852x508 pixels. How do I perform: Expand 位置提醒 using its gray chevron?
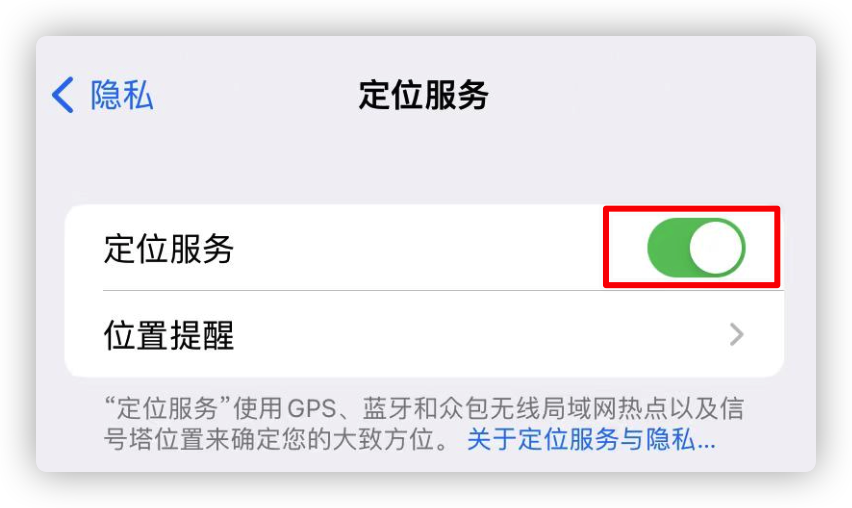click(x=736, y=334)
